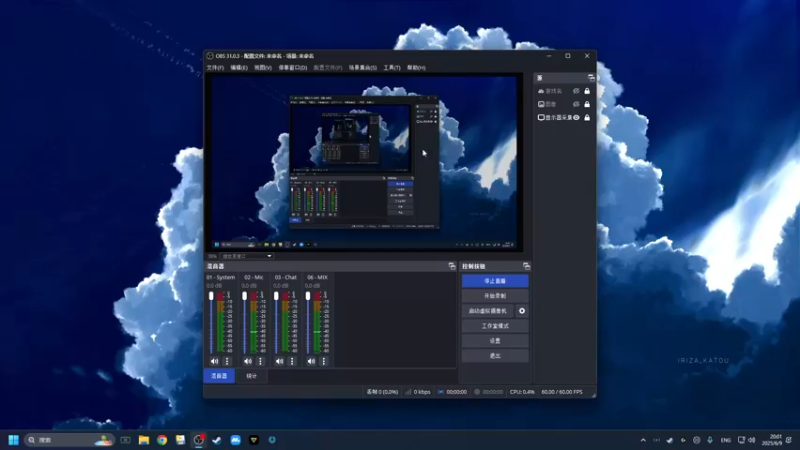
Task: Switch to the stats tab
Action: point(252,376)
